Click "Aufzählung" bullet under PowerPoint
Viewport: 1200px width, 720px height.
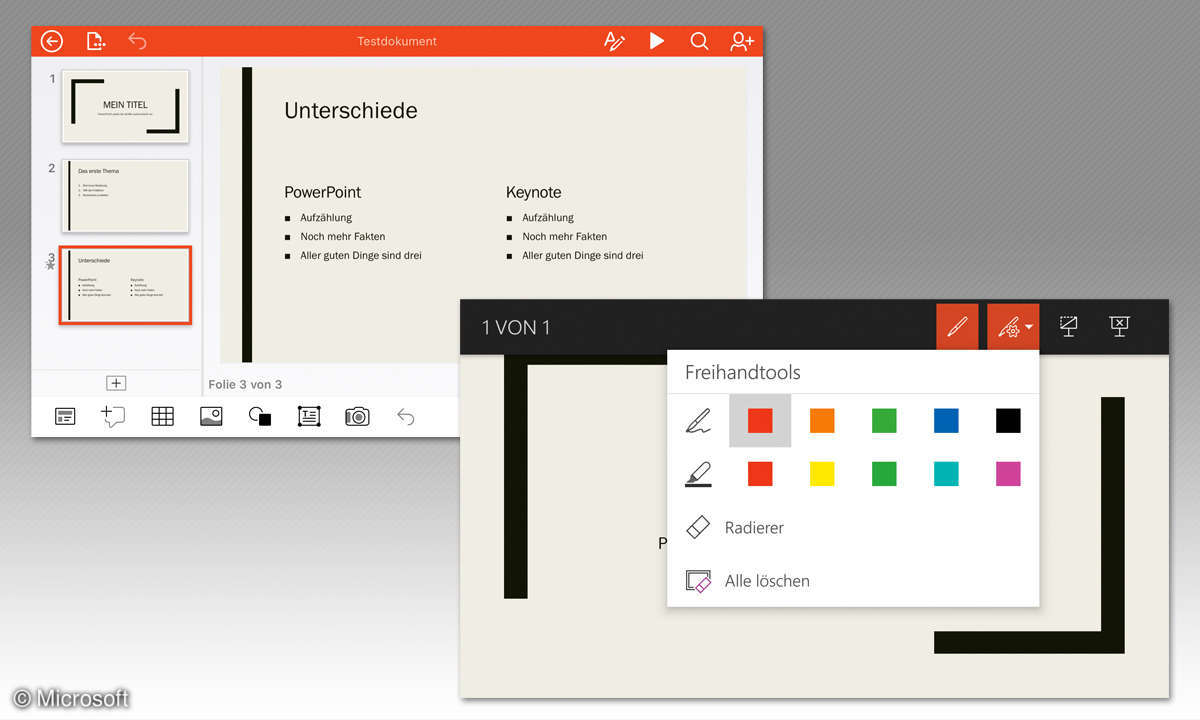[326, 218]
